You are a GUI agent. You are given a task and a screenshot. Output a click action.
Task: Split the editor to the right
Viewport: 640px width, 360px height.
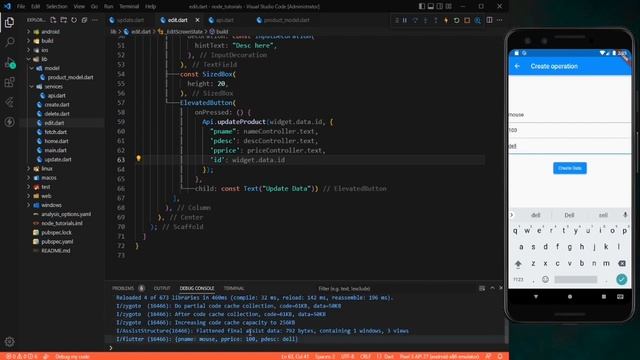tap(489, 20)
